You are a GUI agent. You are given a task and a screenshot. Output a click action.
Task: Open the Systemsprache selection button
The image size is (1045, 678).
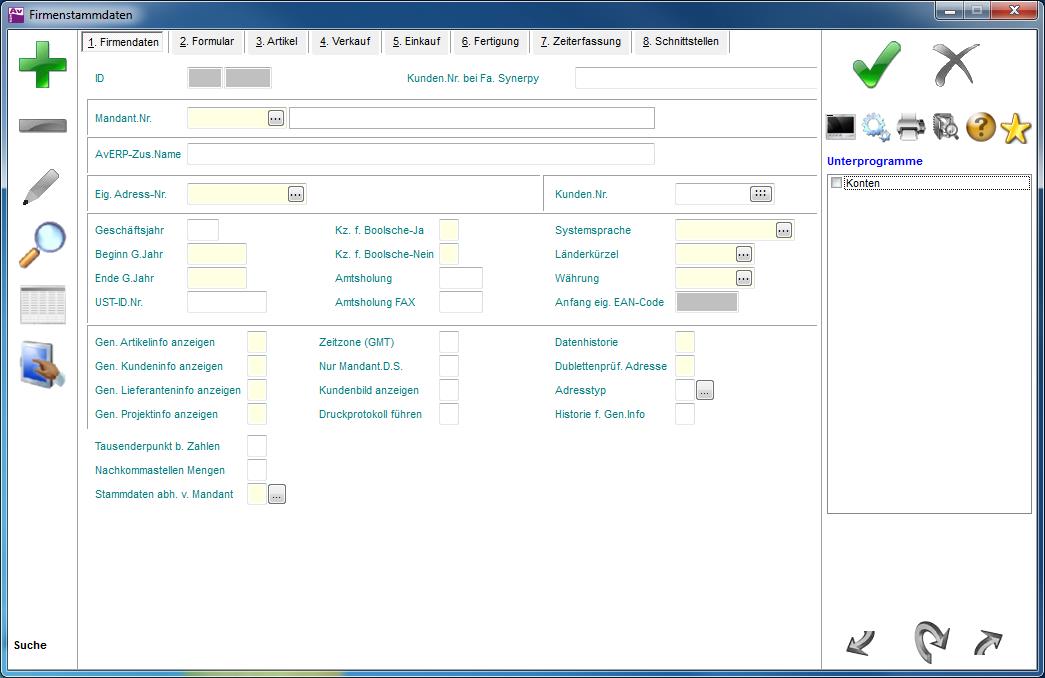pos(784,230)
